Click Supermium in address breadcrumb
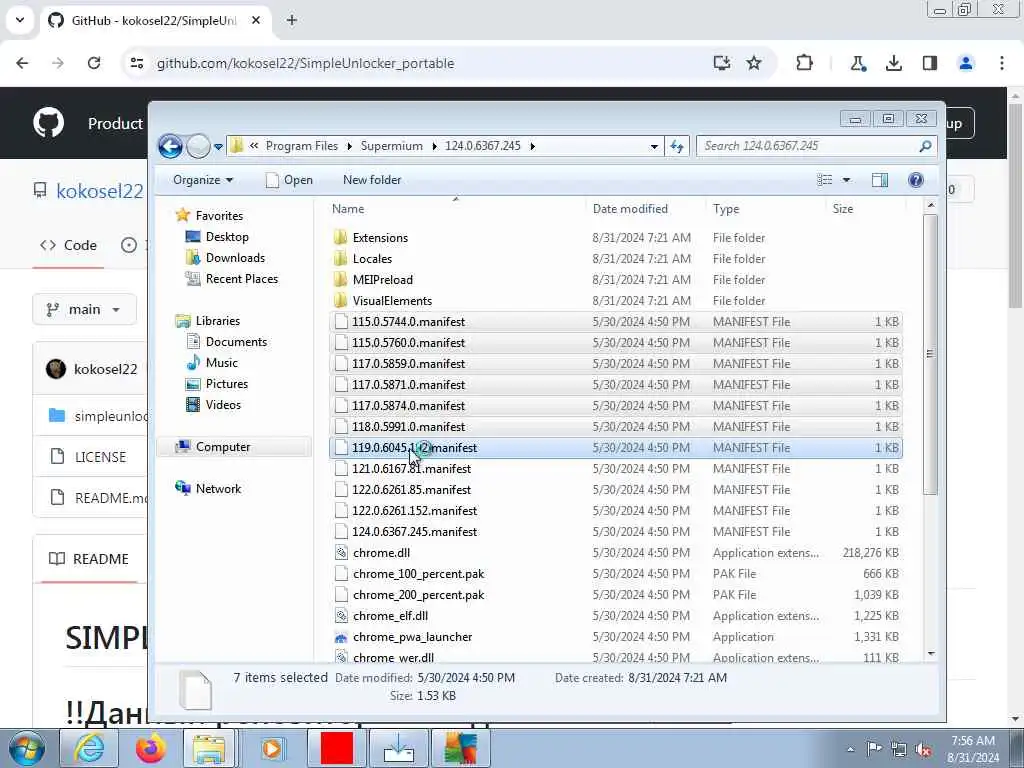Viewport: 1024px width, 768px height. click(391, 146)
